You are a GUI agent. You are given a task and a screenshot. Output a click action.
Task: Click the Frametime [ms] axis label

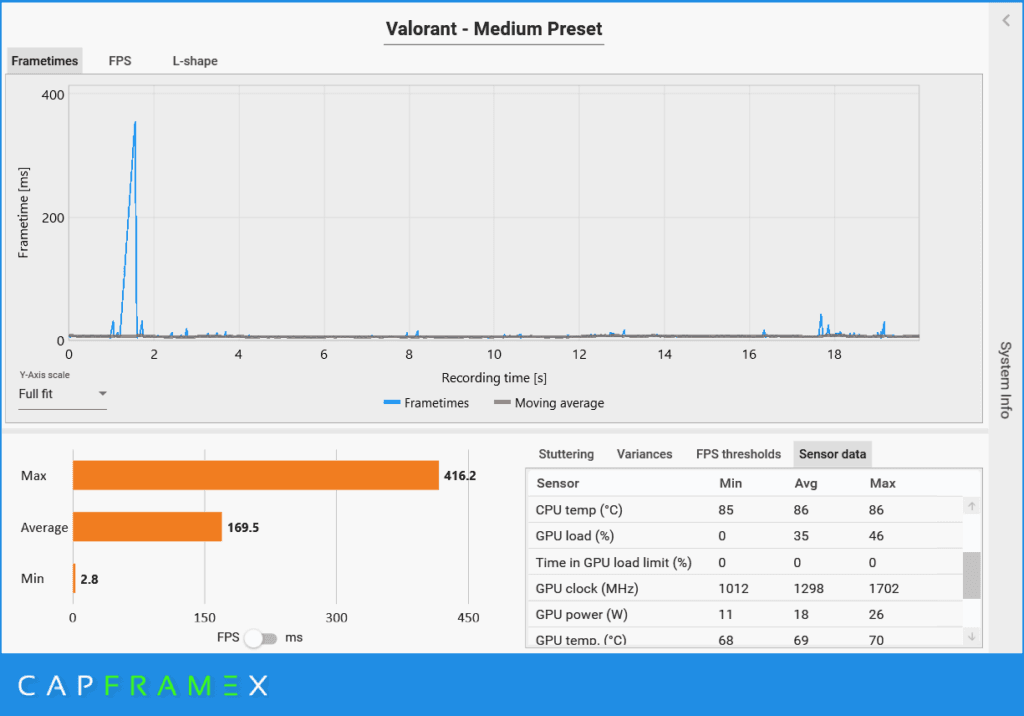tap(24, 213)
